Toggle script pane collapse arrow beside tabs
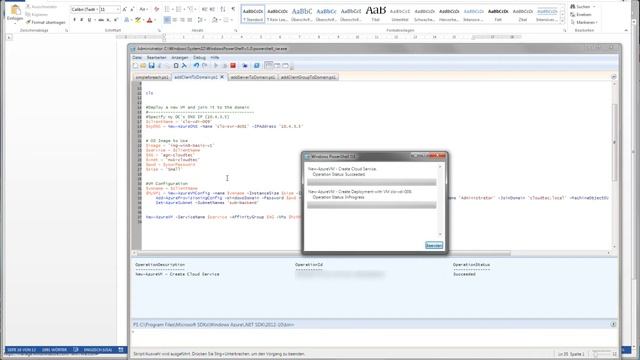Viewport: 640px width, 360px height. click(x=613, y=77)
